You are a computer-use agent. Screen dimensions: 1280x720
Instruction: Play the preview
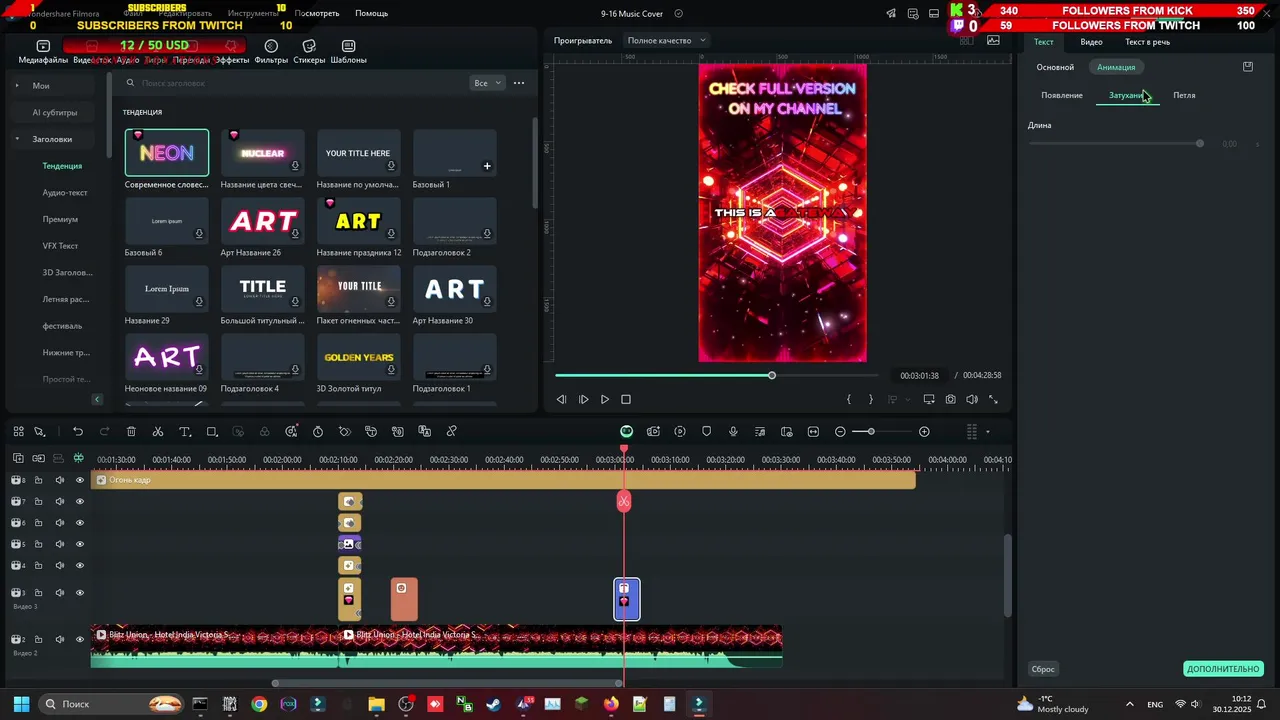pyautogui.click(x=605, y=399)
